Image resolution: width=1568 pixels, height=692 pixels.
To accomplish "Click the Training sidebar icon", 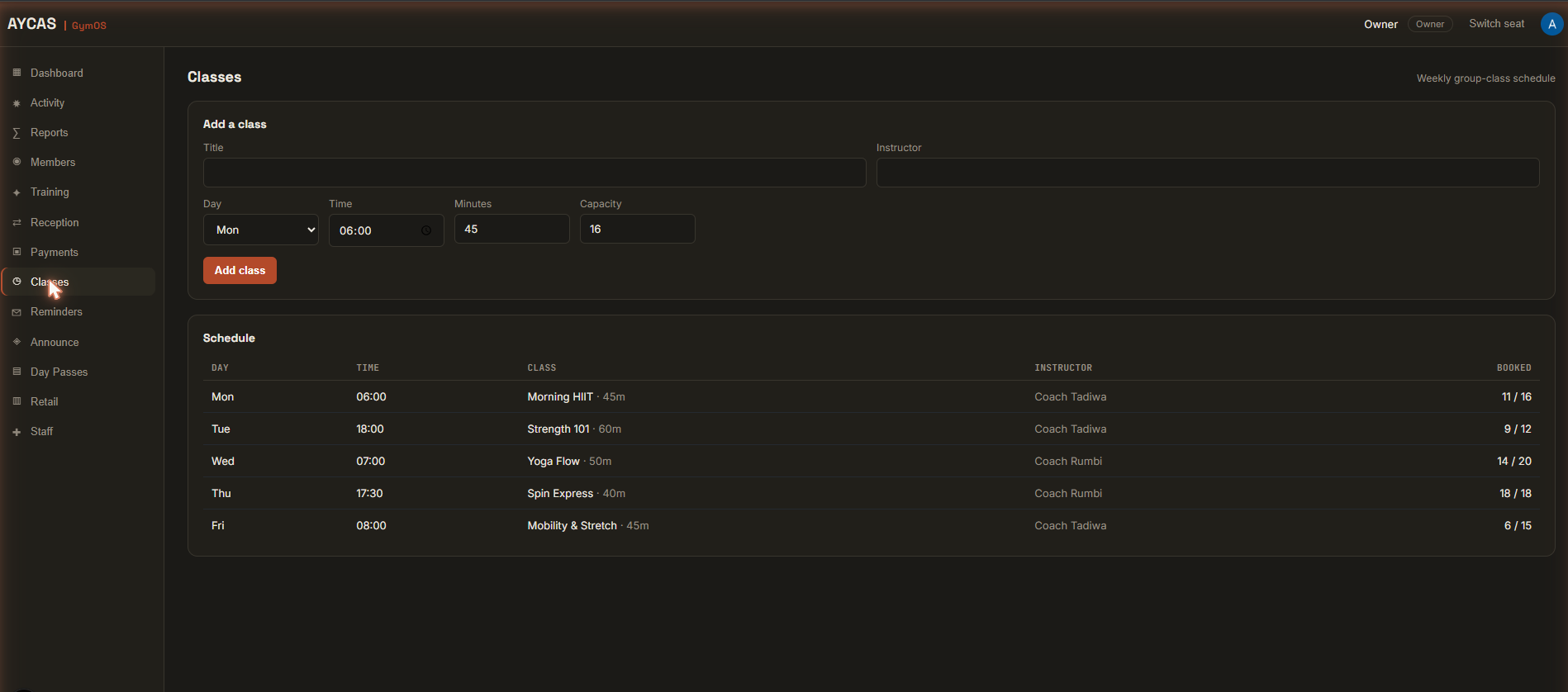I will (17, 192).
